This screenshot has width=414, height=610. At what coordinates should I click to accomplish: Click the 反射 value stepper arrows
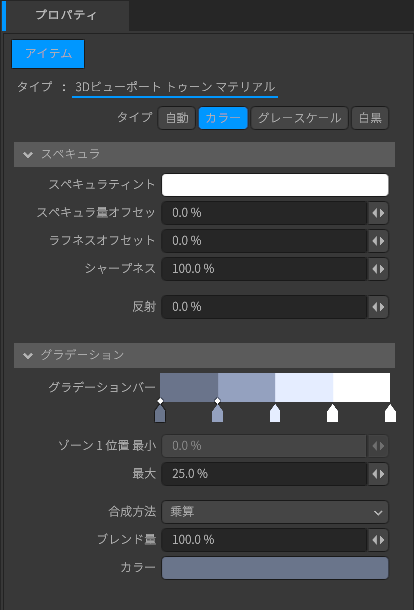(378, 307)
